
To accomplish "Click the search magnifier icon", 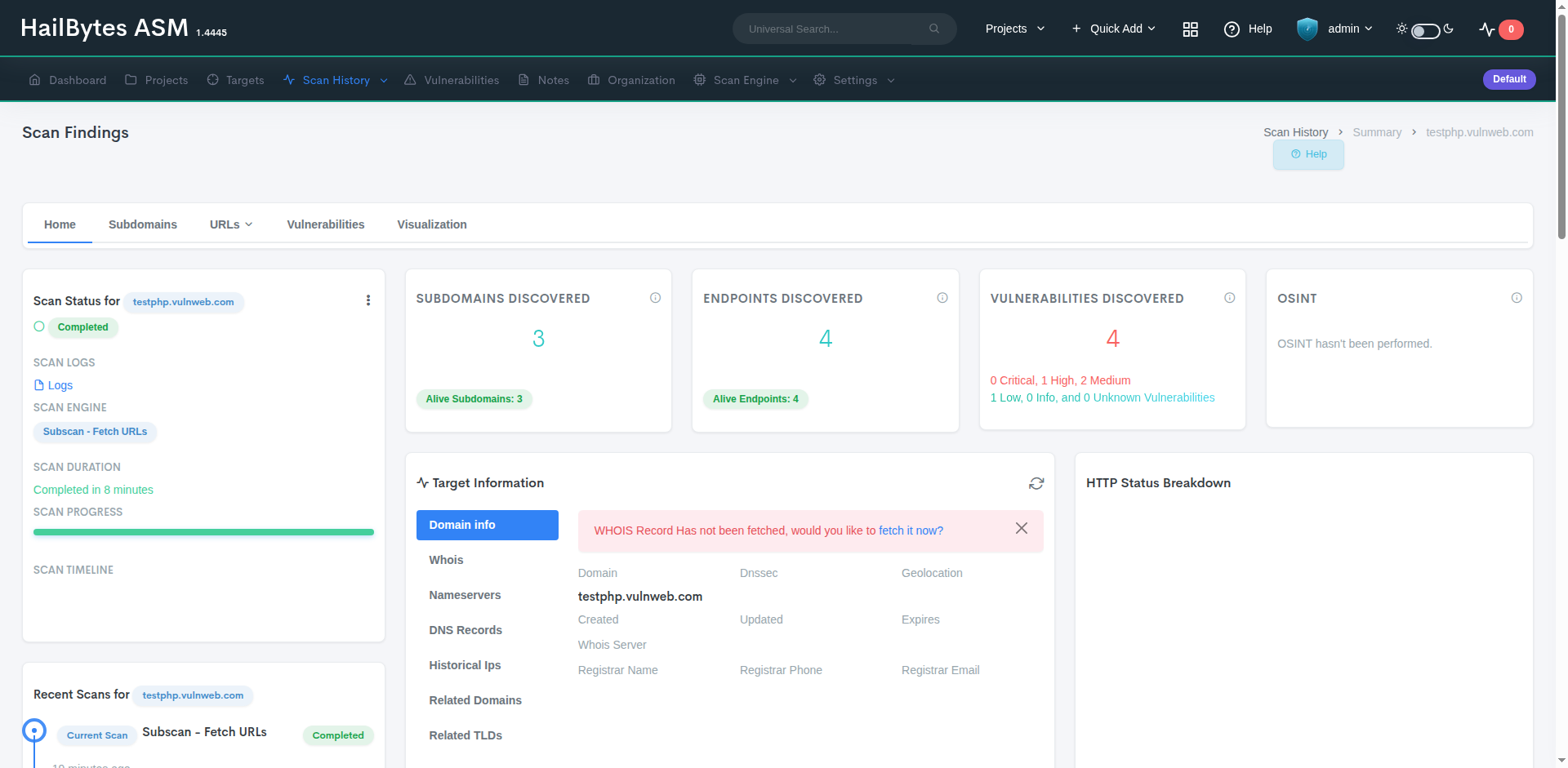I will (934, 29).
